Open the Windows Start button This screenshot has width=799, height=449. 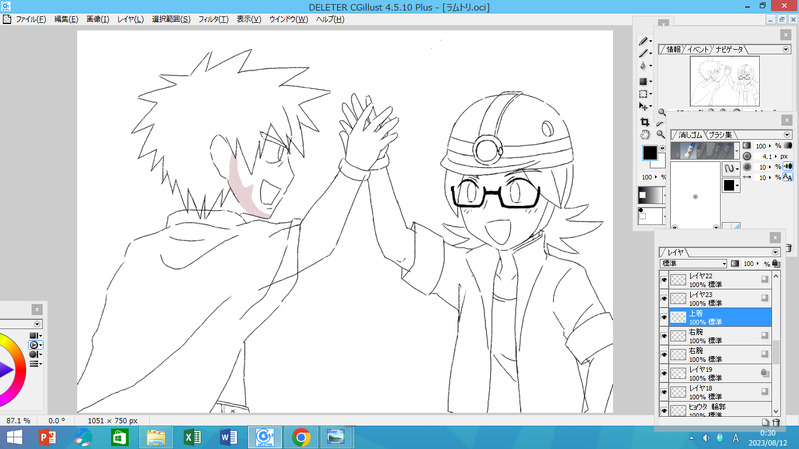click(14, 437)
